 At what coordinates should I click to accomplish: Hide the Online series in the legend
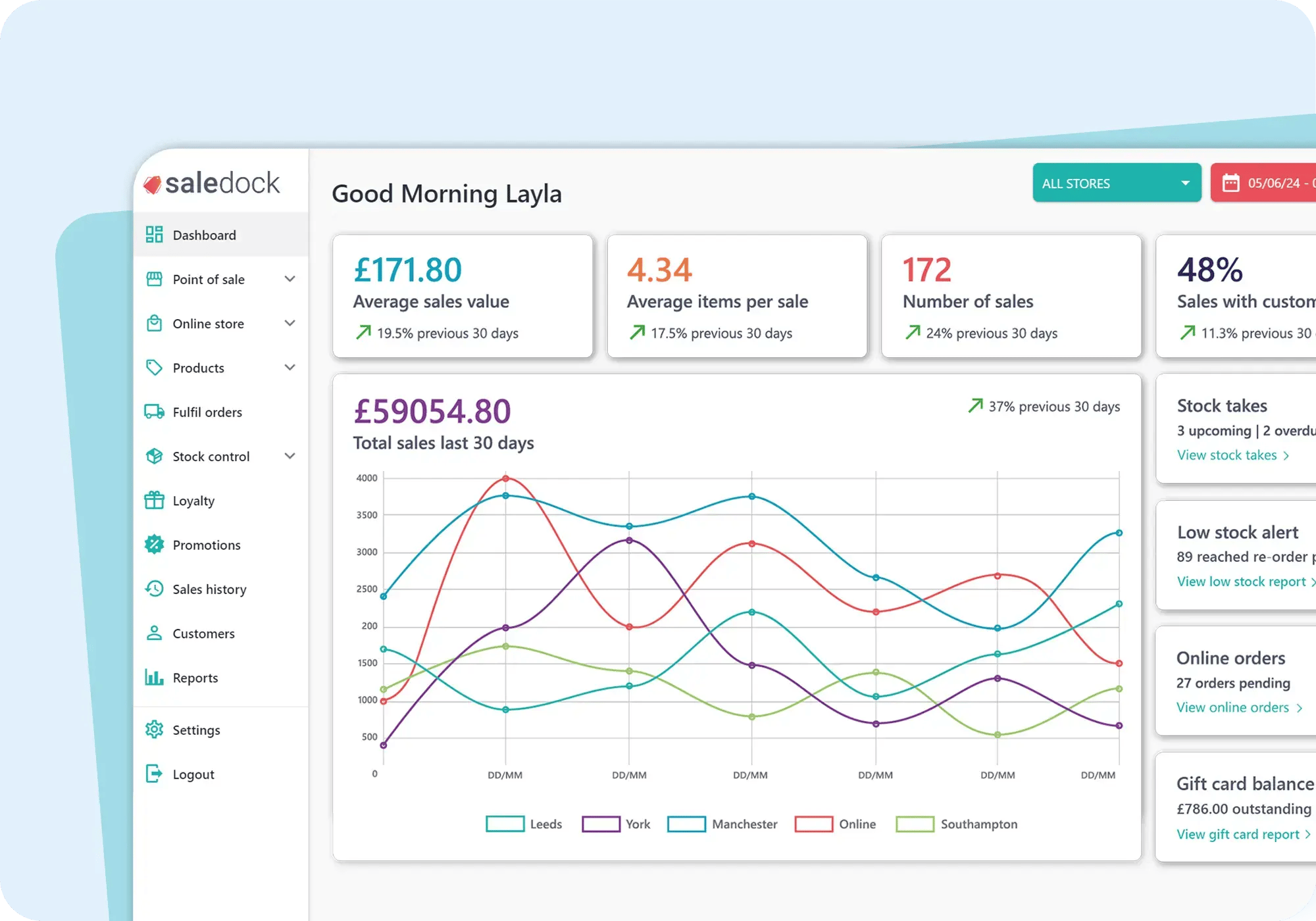[815, 824]
